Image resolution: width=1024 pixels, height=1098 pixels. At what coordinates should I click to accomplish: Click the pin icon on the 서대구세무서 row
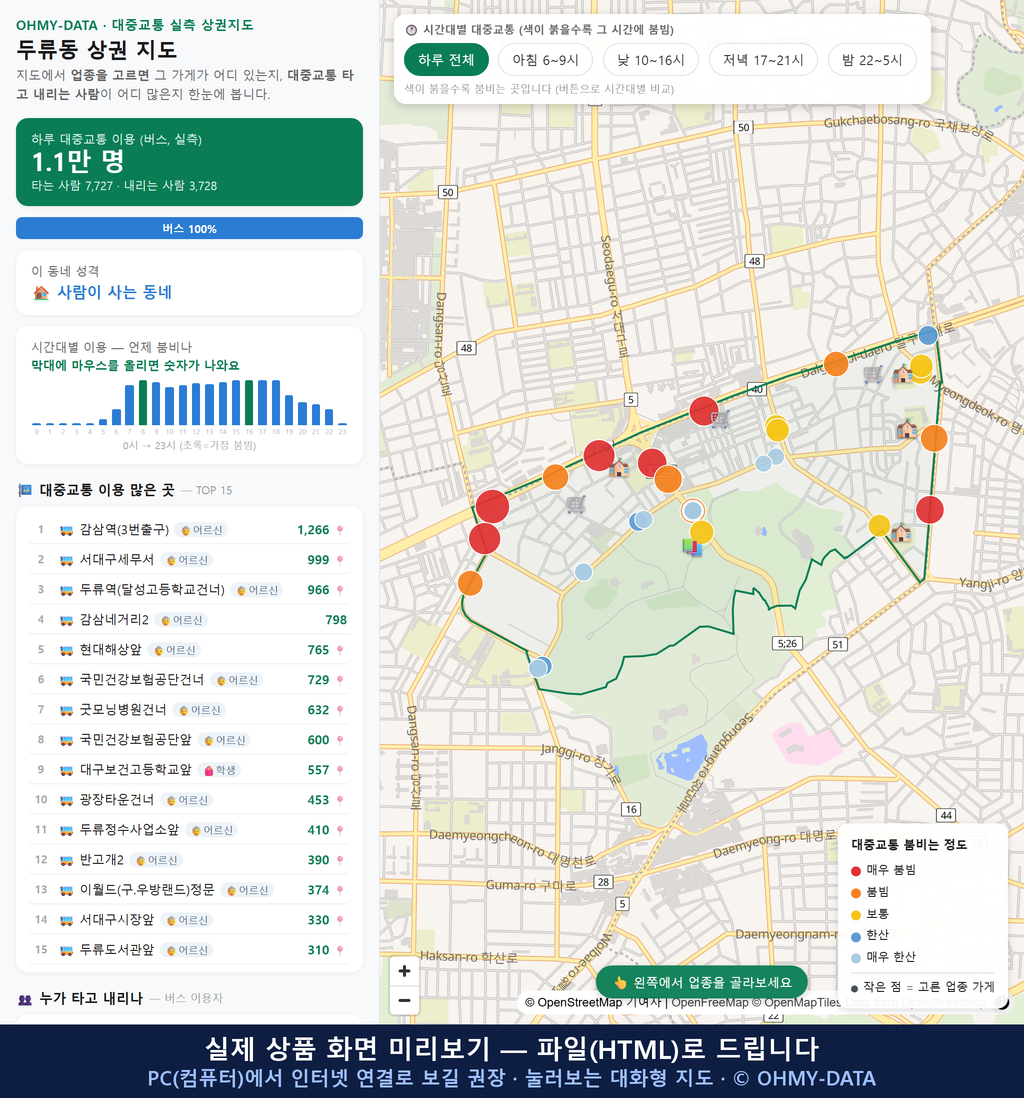click(x=340, y=560)
